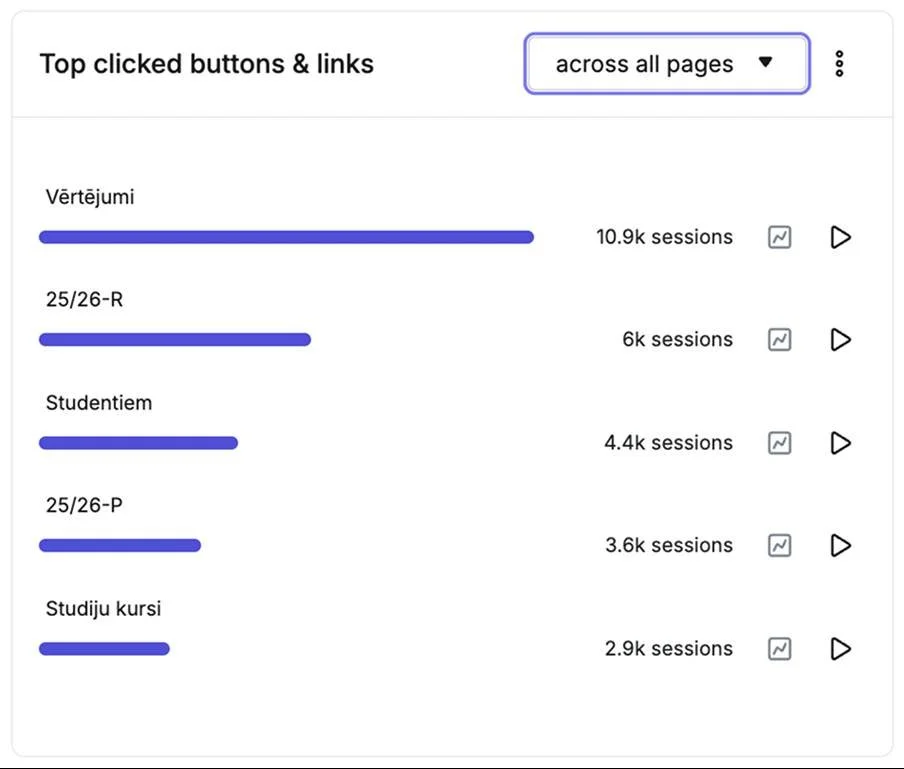Open the three-dot more options menu
The height and width of the screenshot is (769, 904).
pos(839,63)
